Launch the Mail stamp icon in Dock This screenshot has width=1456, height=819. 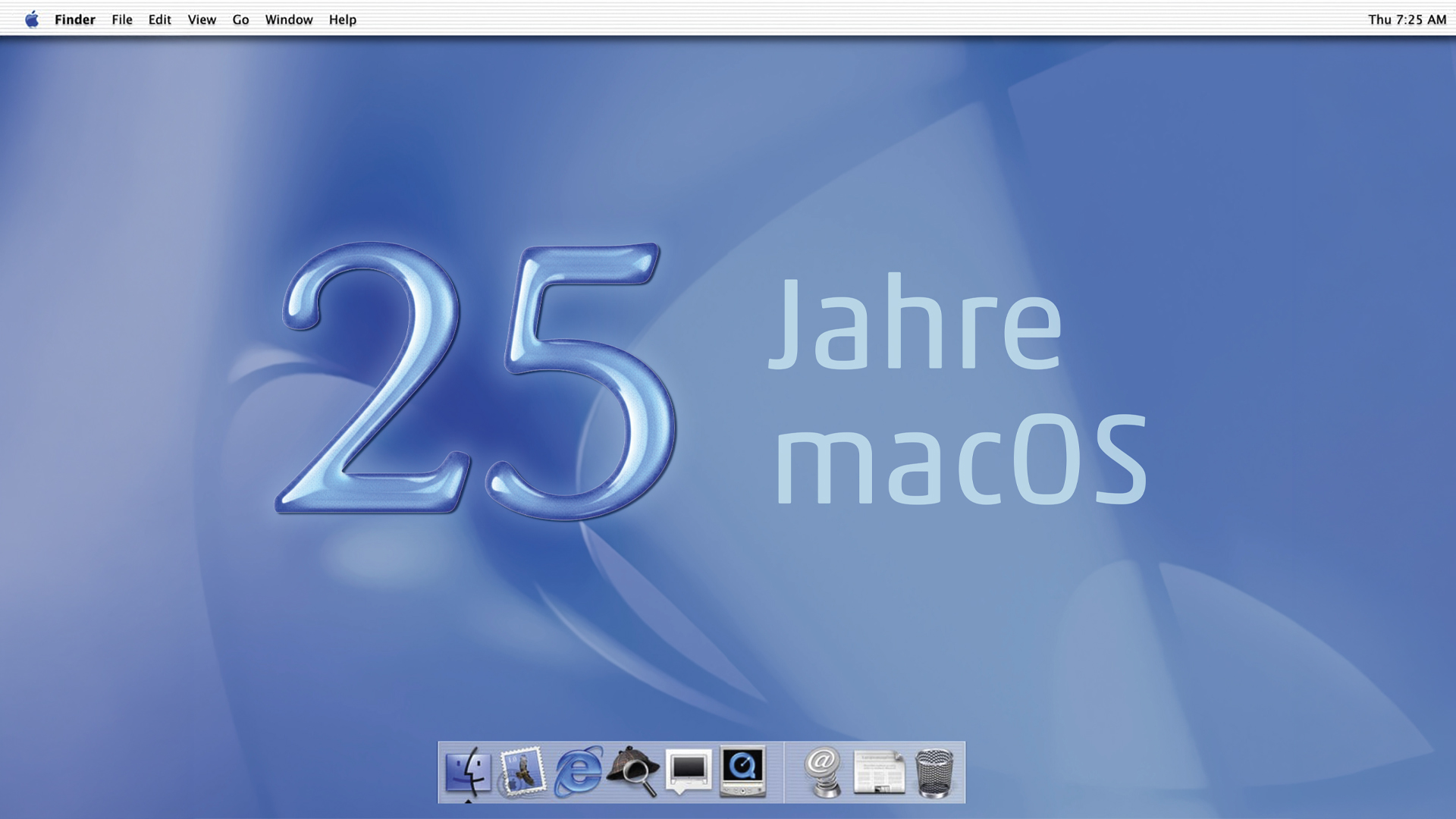[x=522, y=772]
